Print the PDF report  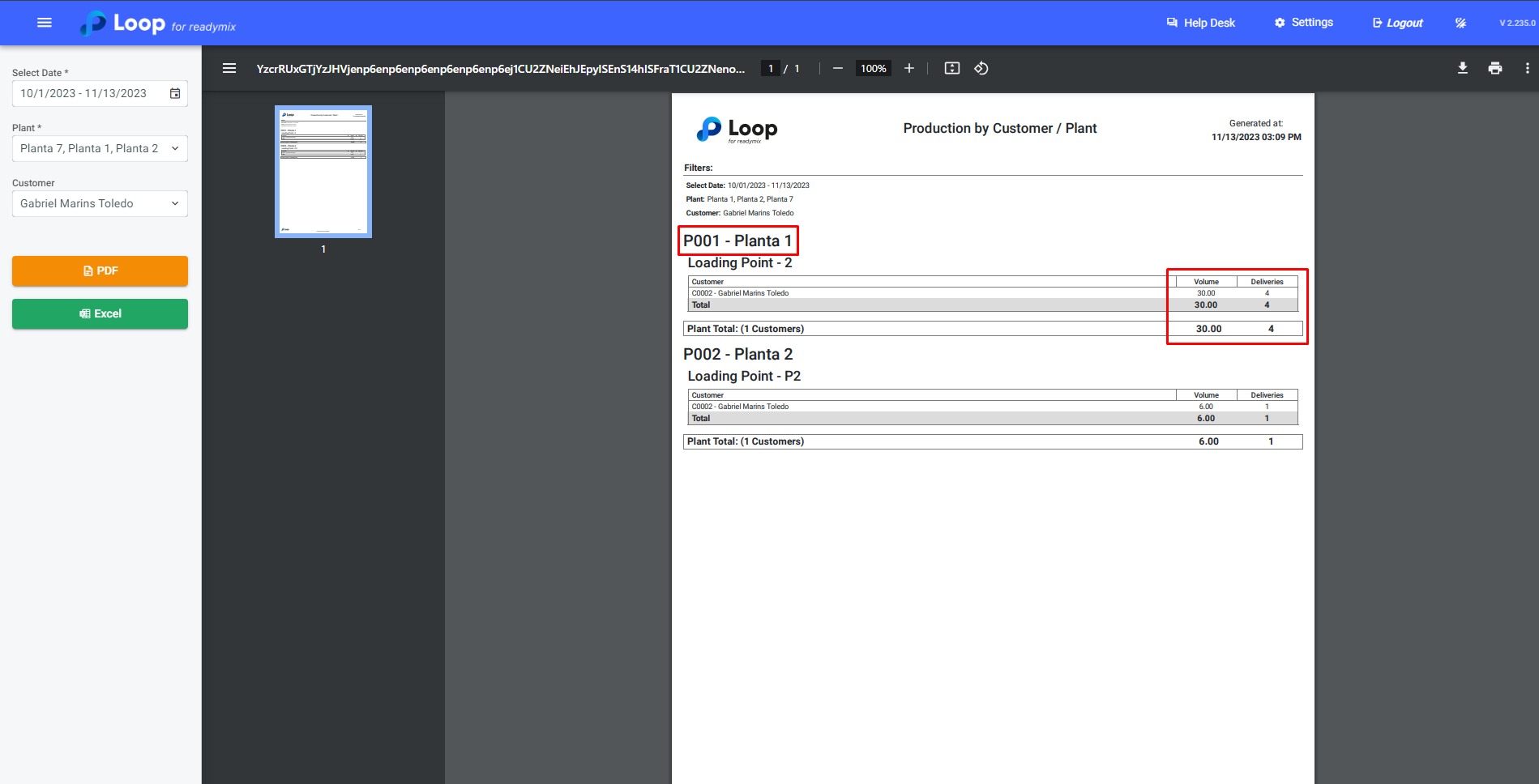pyautogui.click(x=1495, y=69)
